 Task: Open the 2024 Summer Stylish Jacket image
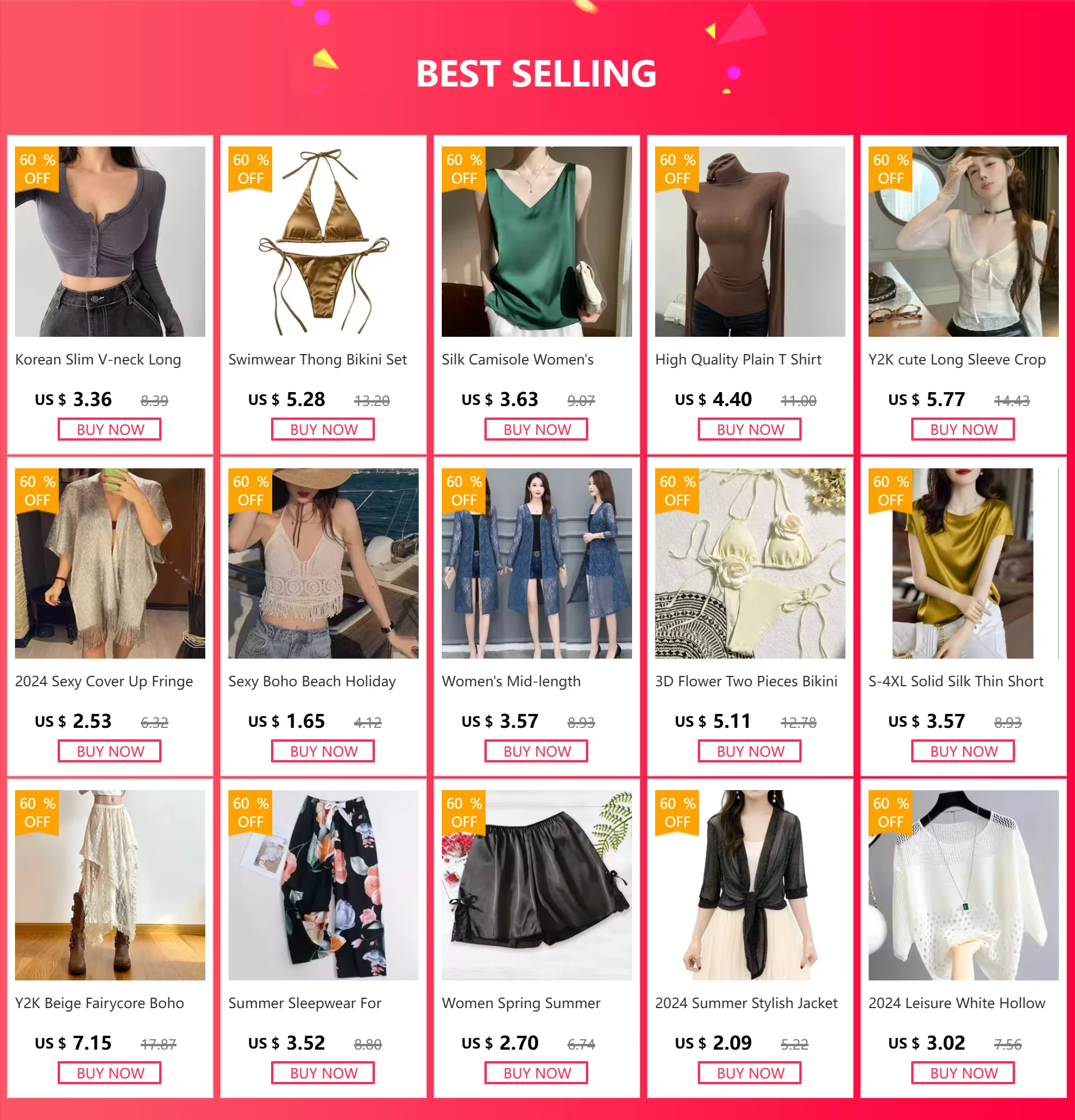750,885
